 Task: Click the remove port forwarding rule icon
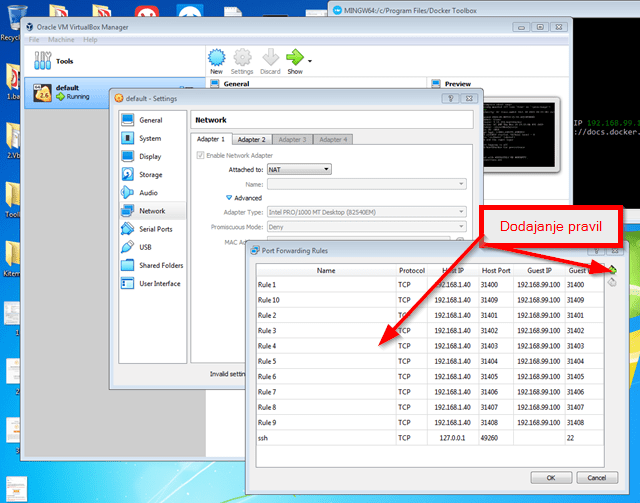click(612, 282)
